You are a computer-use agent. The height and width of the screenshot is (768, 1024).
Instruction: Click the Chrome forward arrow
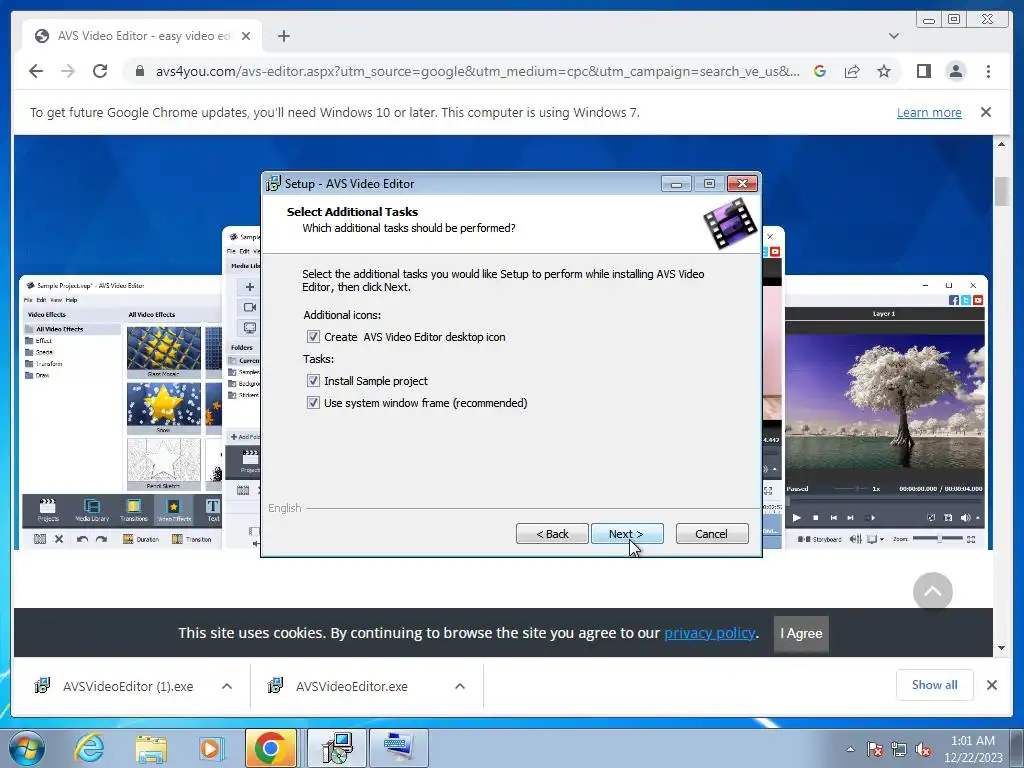(x=68, y=71)
